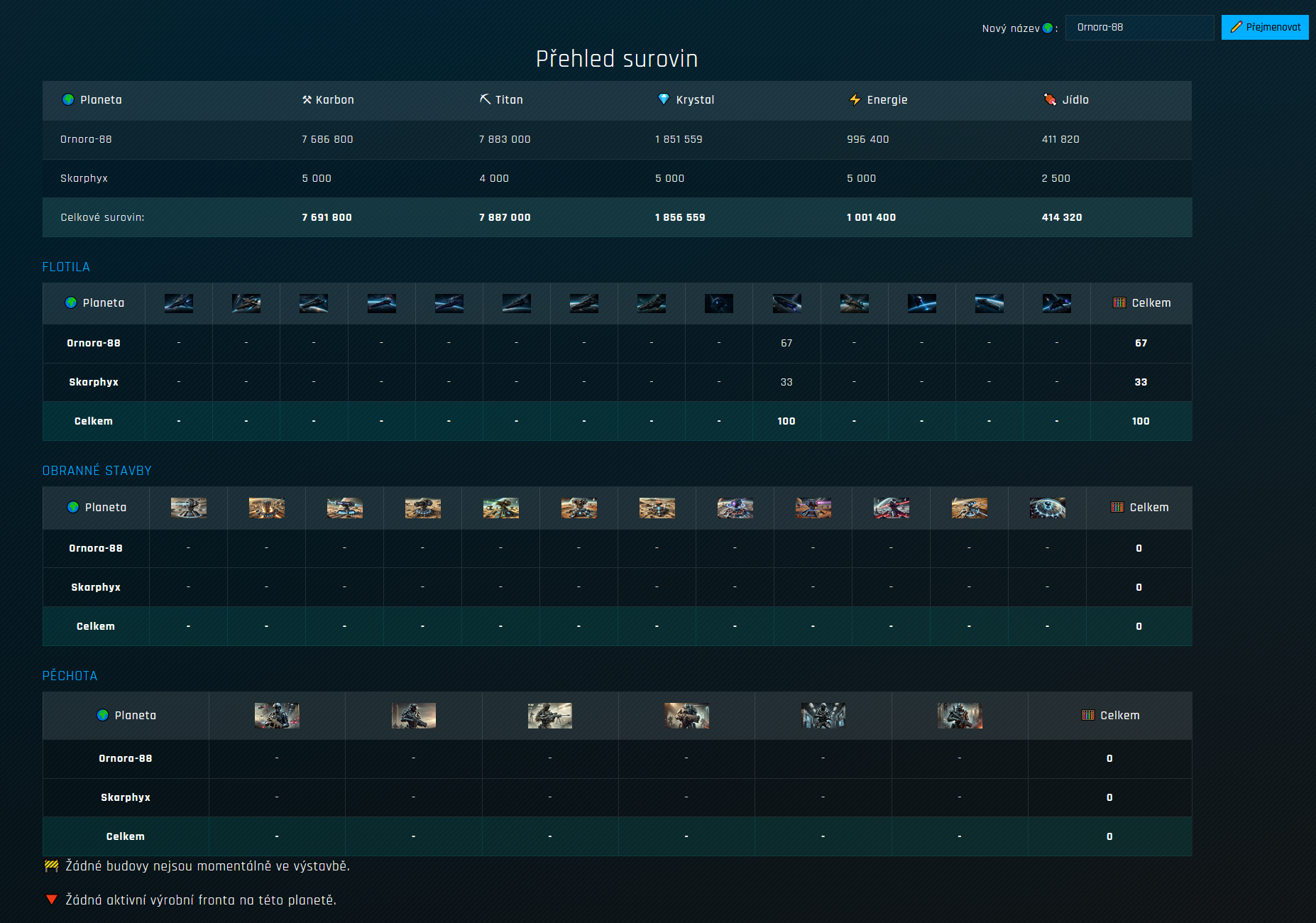Select Ornora-88 row in the Flotila table
This screenshot has height=923, width=1316.
[x=94, y=343]
